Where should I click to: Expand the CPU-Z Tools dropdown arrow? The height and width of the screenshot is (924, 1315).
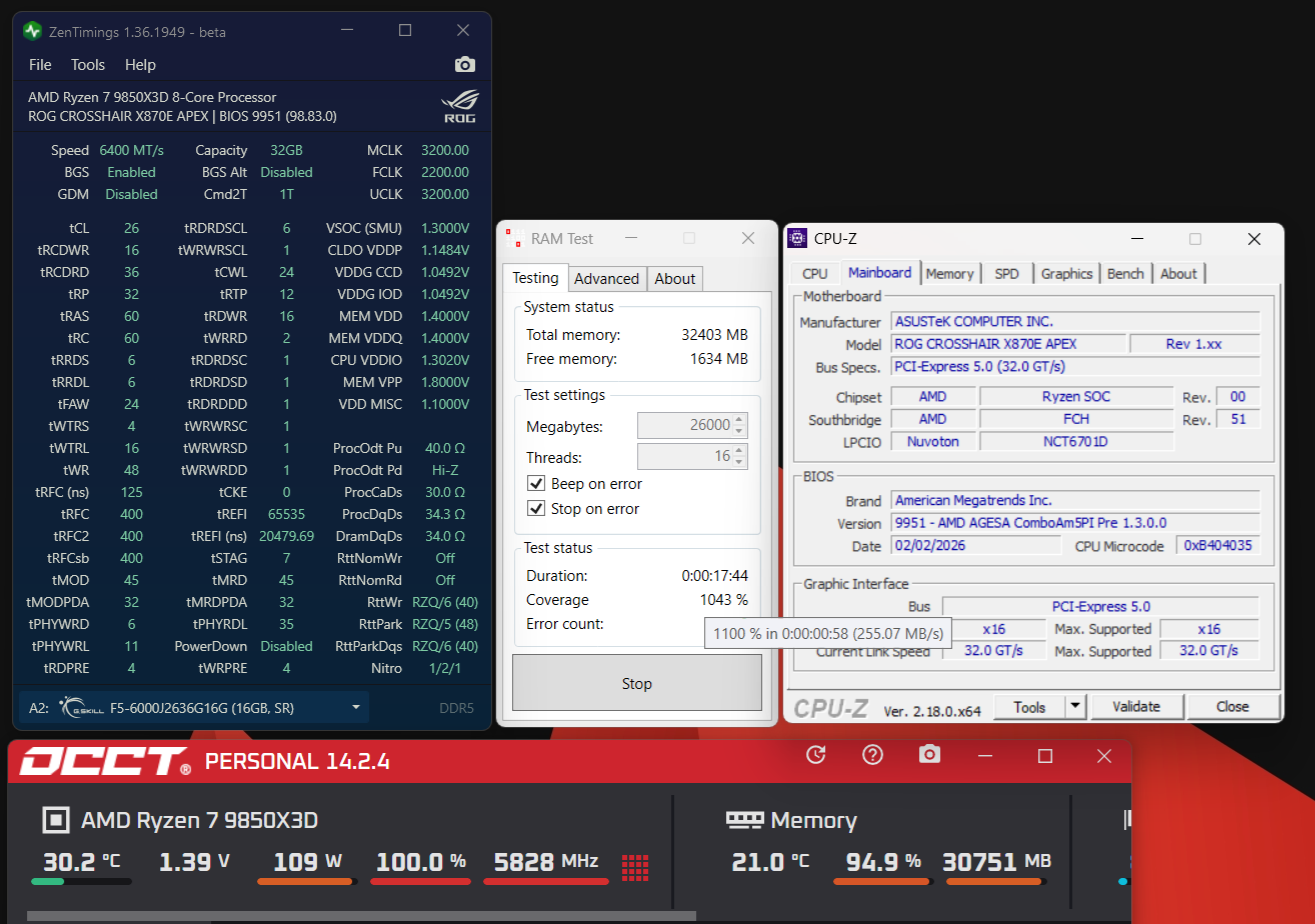point(1075,707)
